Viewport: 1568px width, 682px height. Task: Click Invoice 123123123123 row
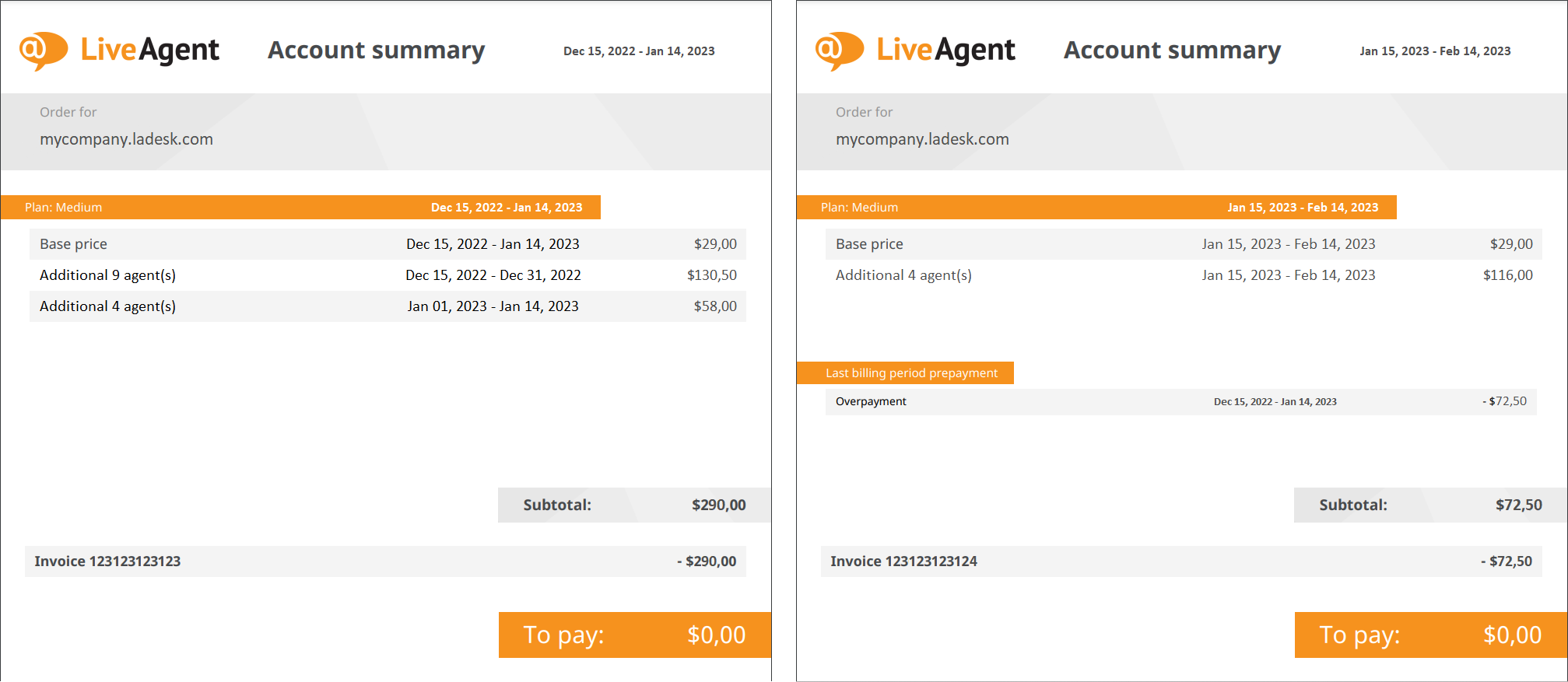click(385, 561)
